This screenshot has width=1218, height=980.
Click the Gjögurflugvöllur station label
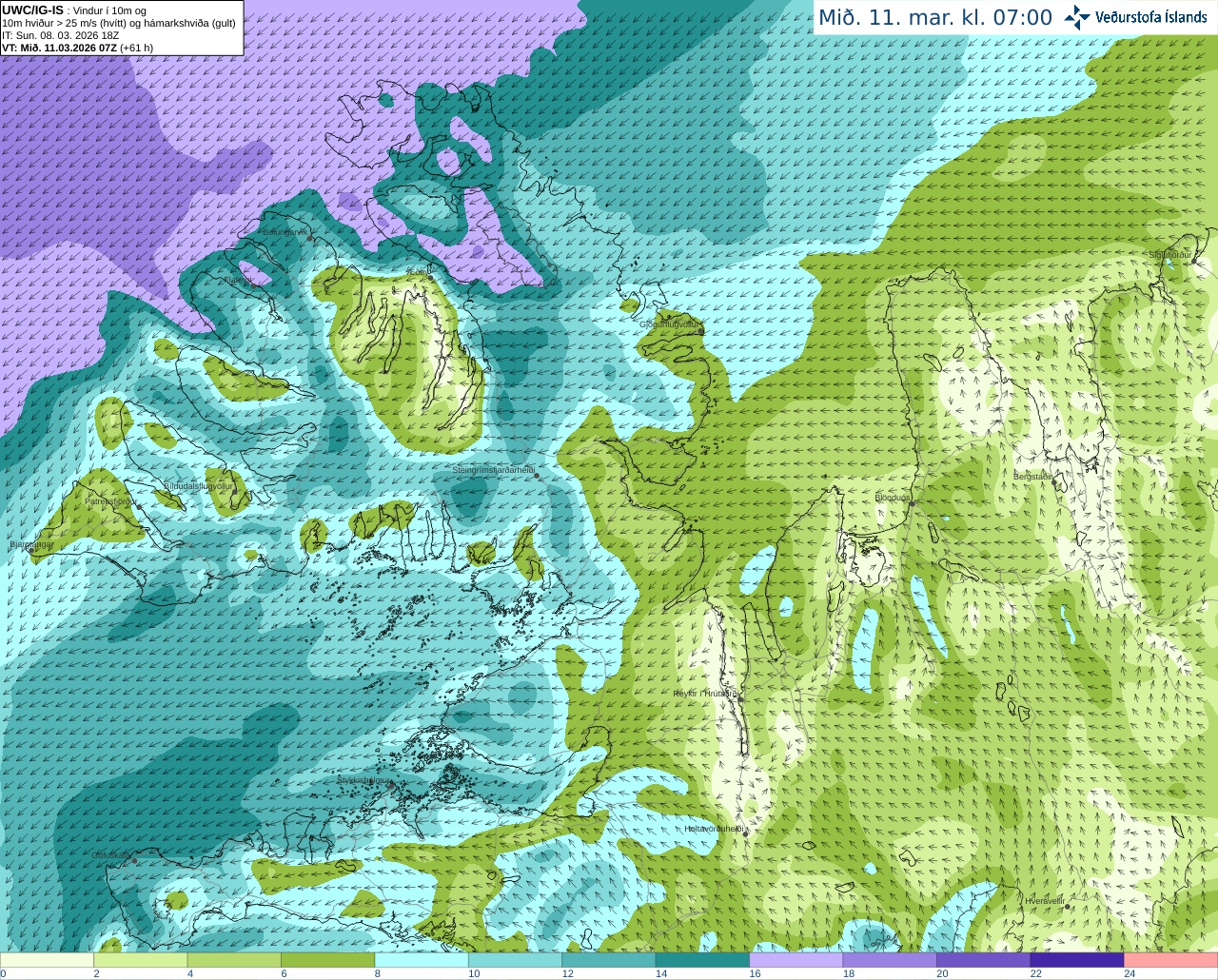point(669,324)
